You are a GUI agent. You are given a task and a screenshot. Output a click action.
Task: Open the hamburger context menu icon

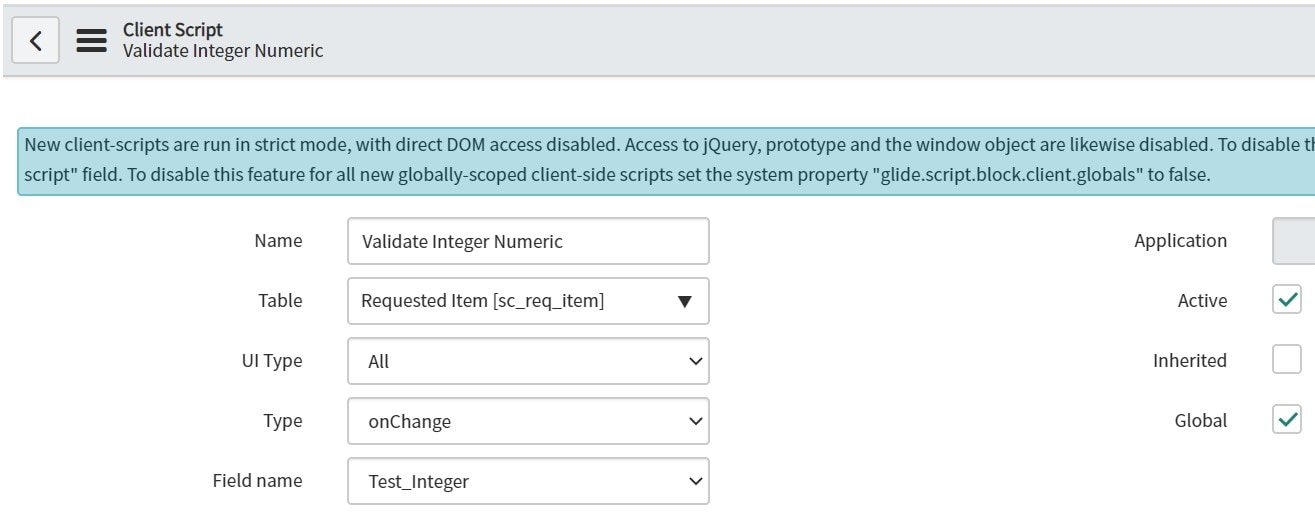(91, 40)
